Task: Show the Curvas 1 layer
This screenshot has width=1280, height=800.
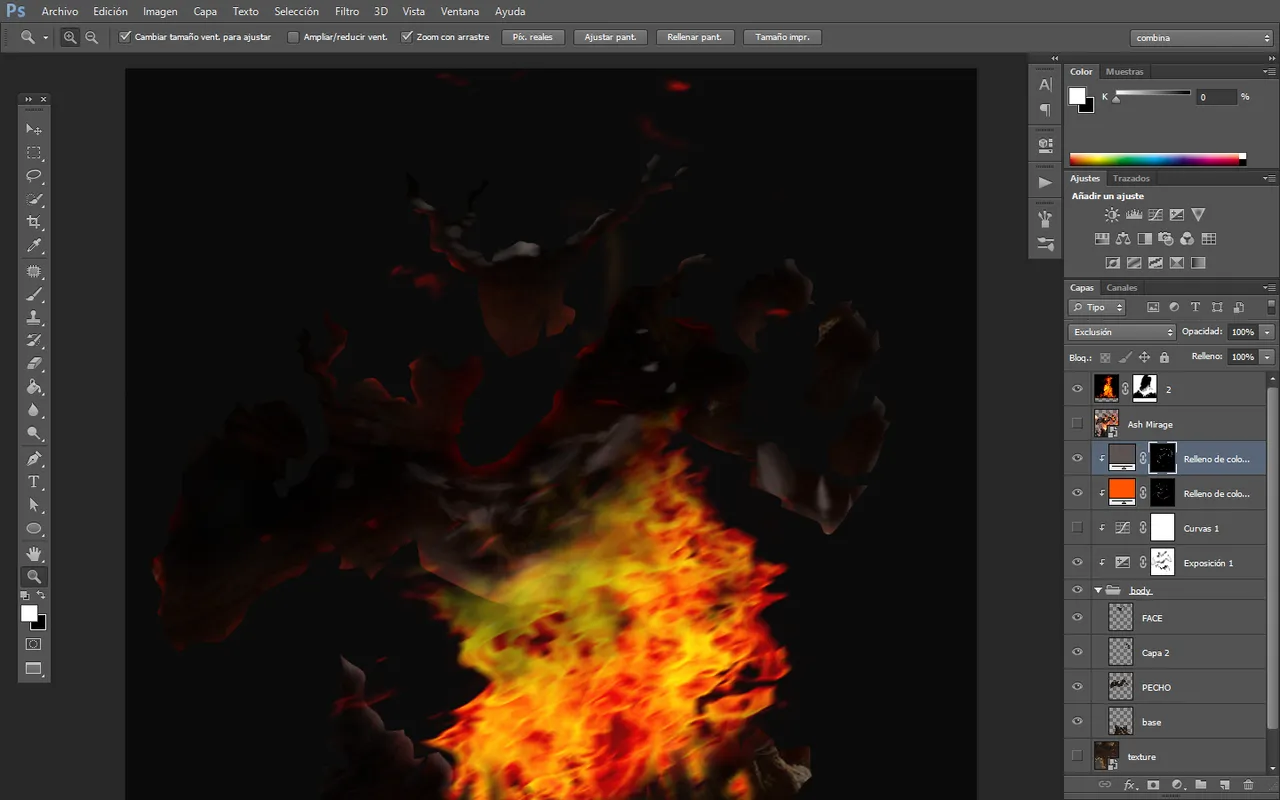Action: (x=1077, y=528)
